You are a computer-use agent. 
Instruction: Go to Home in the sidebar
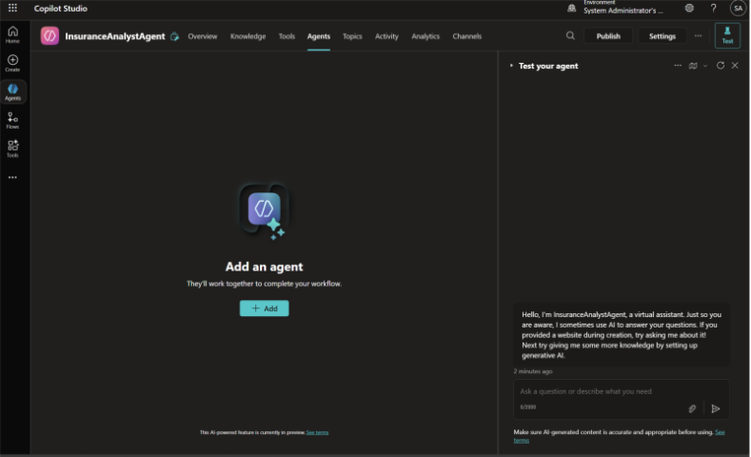tap(12, 34)
